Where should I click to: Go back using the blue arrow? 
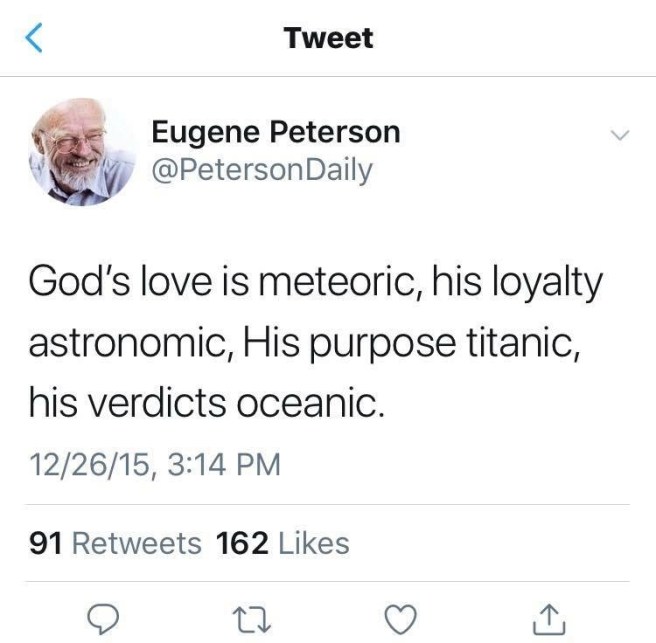pyautogui.click(x=34, y=39)
